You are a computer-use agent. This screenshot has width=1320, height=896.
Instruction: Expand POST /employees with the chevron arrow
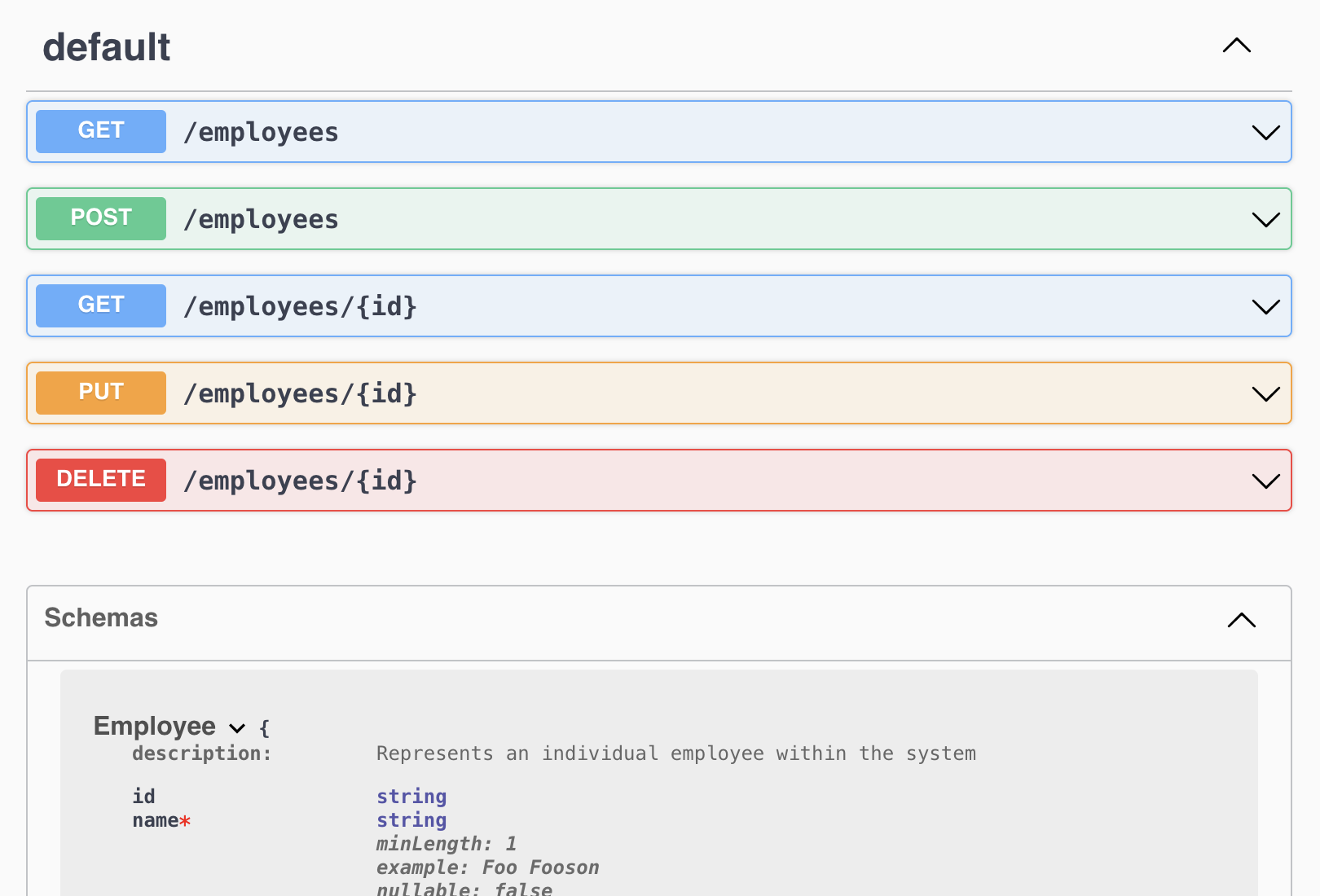coord(1265,220)
